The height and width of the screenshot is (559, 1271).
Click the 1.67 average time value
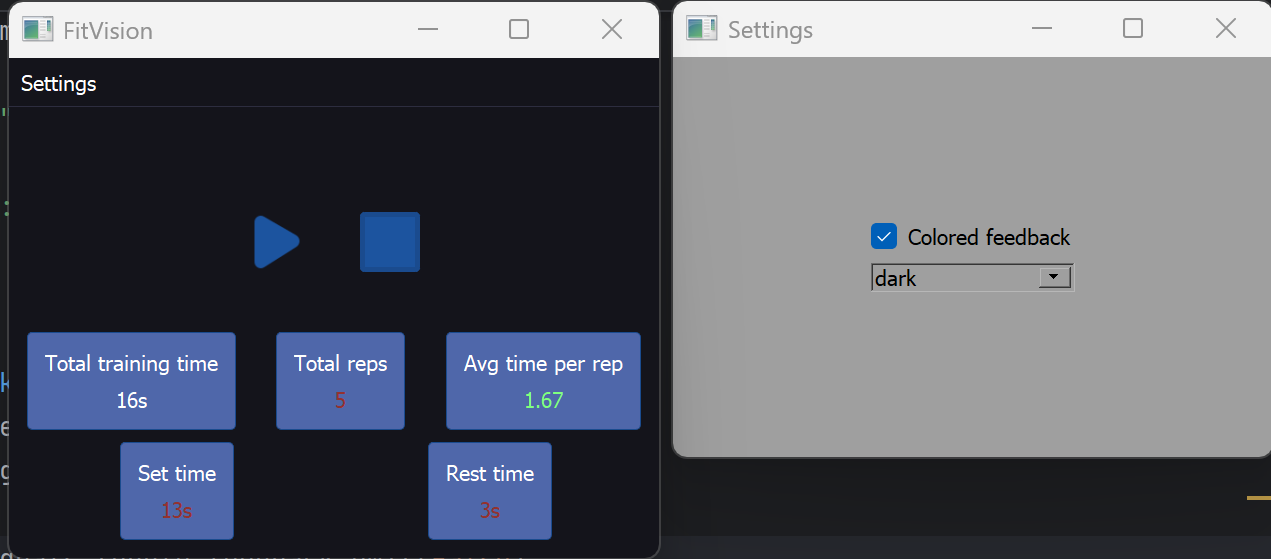pos(544,401)
